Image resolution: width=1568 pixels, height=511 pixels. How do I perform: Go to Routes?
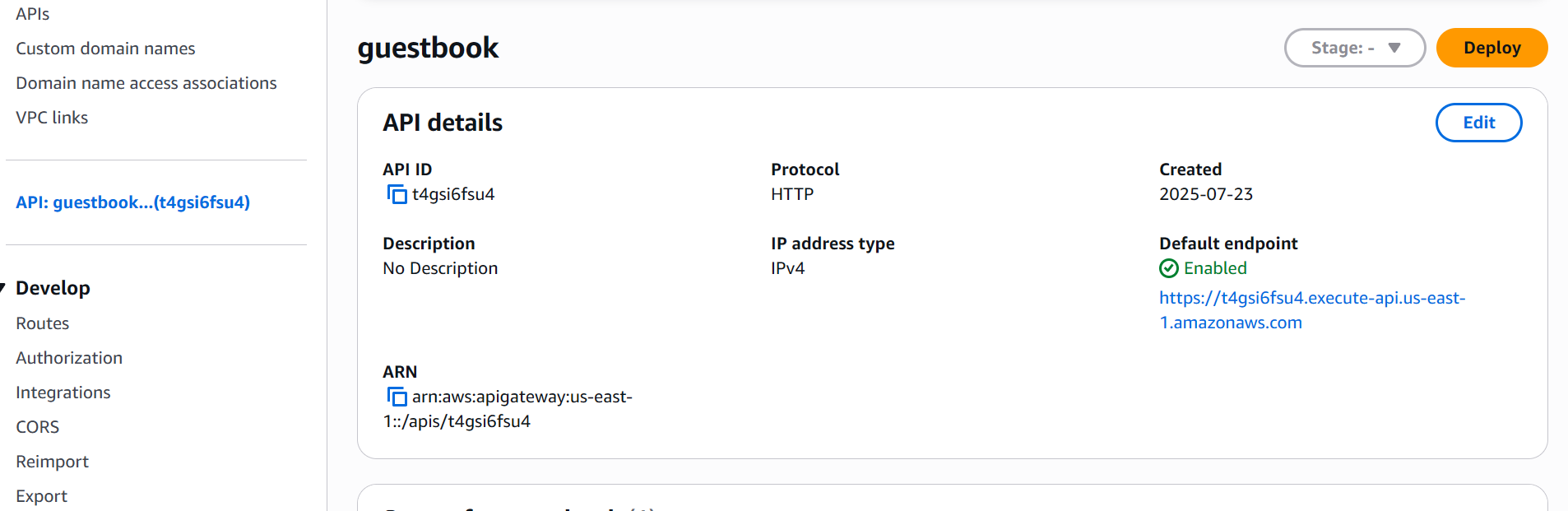click(43, 323)
